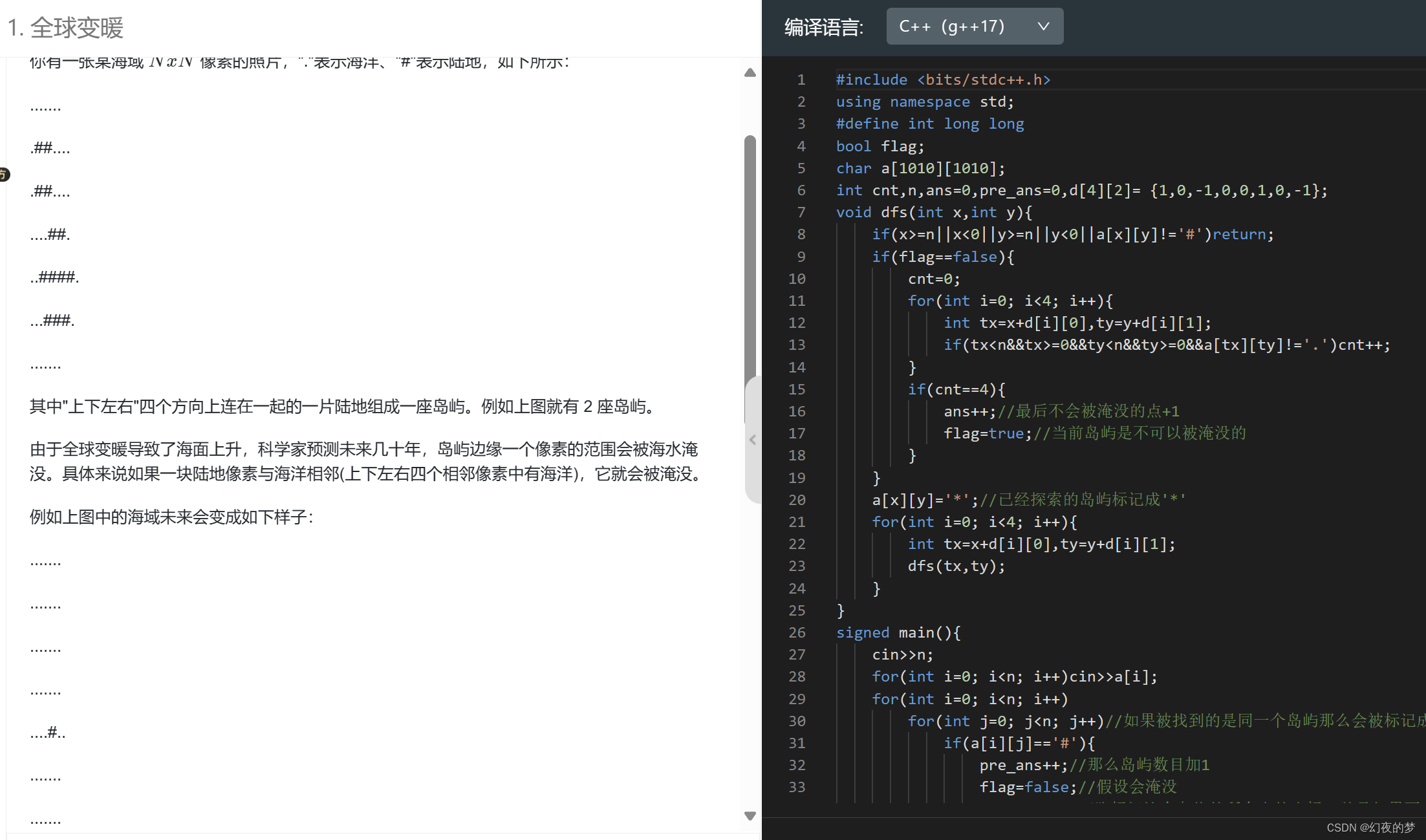Place cursor on the #include bits/stdc++.h line
Screen dimensions: 1426x840
tap(943, 80)
